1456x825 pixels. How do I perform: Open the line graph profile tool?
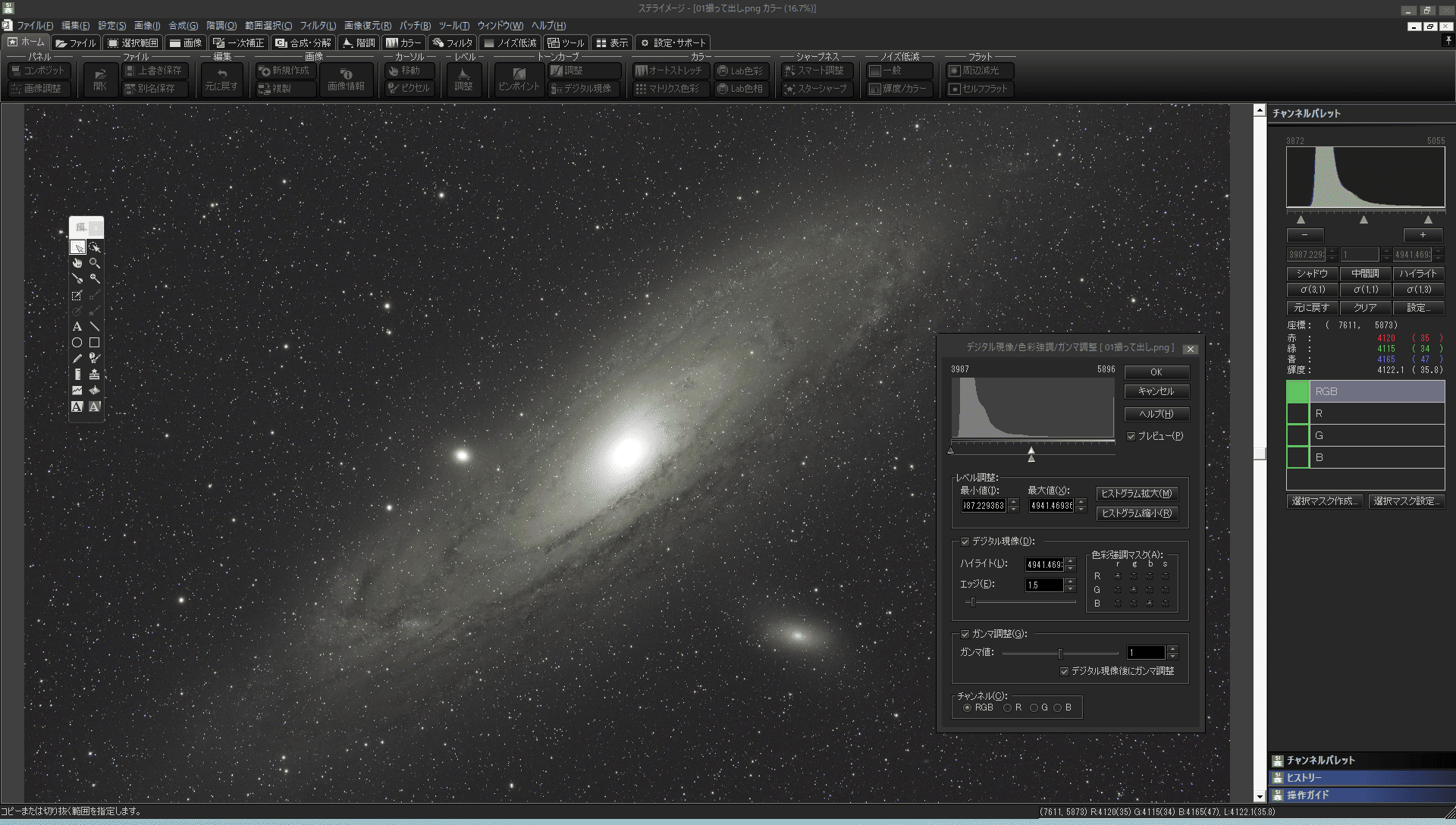77,391
